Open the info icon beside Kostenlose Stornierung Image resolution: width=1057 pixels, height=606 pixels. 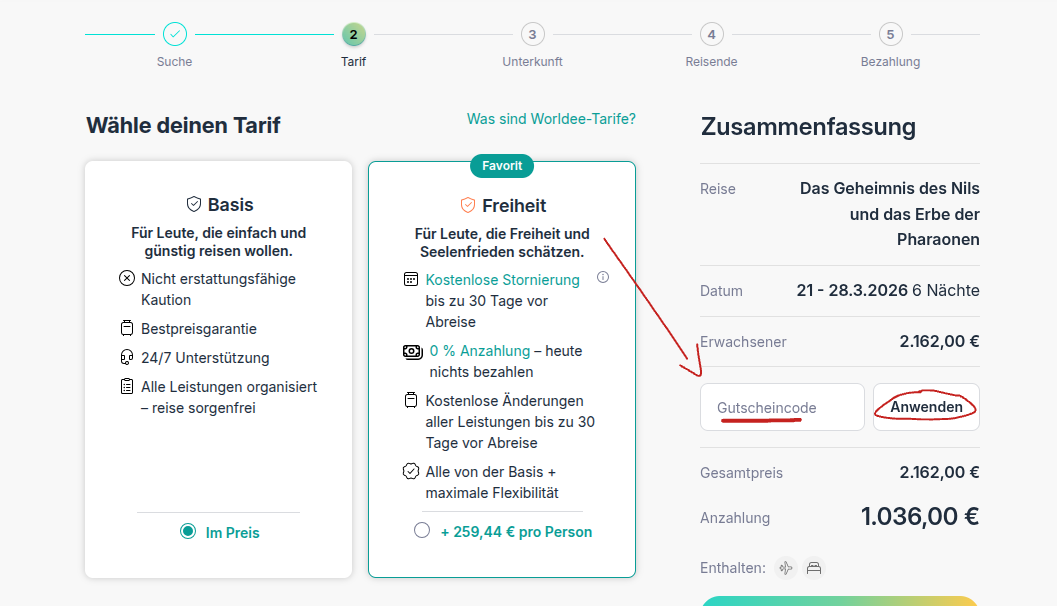tap(603, 278)
